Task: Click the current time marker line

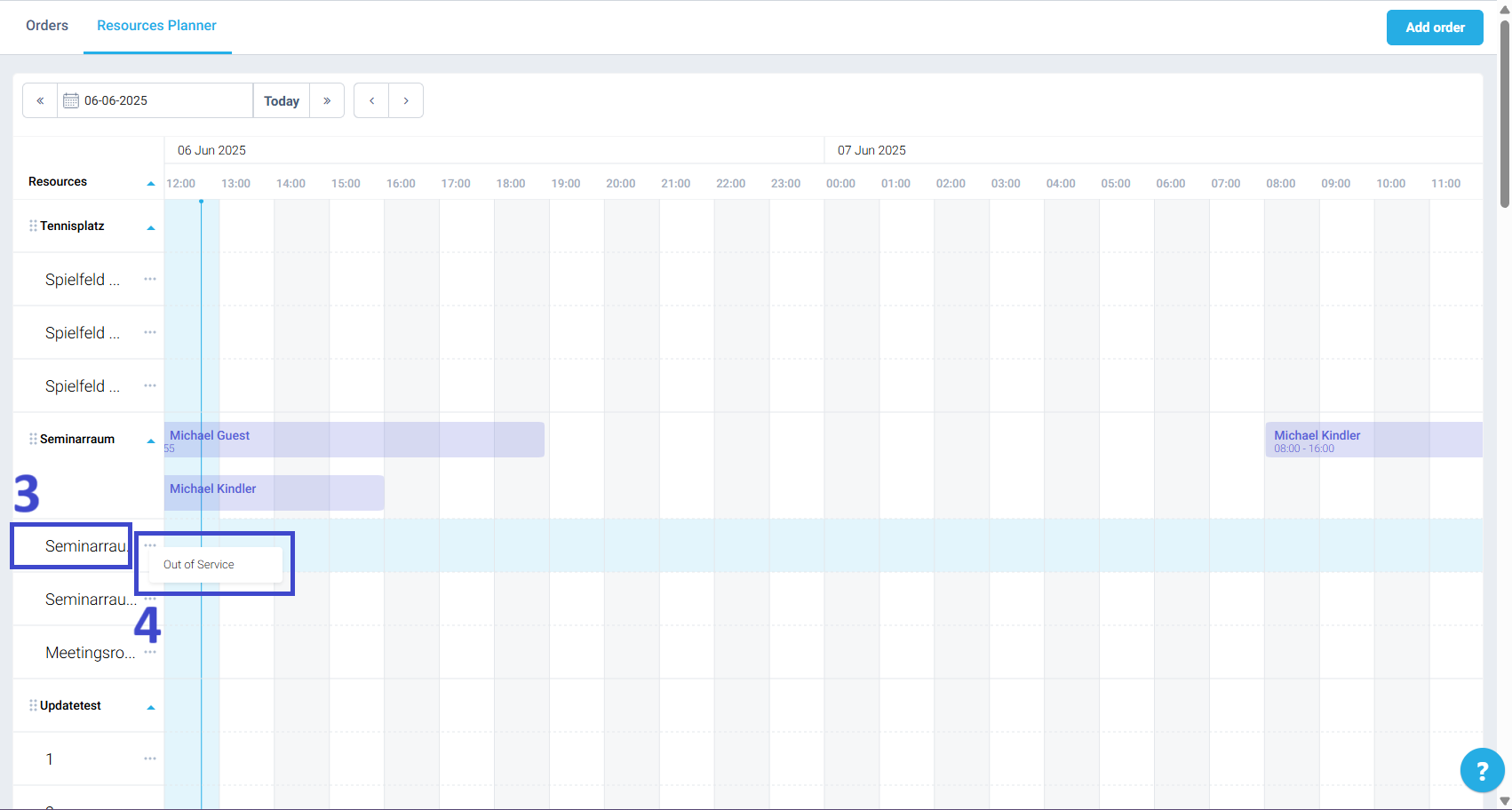Action: (202, 504)
